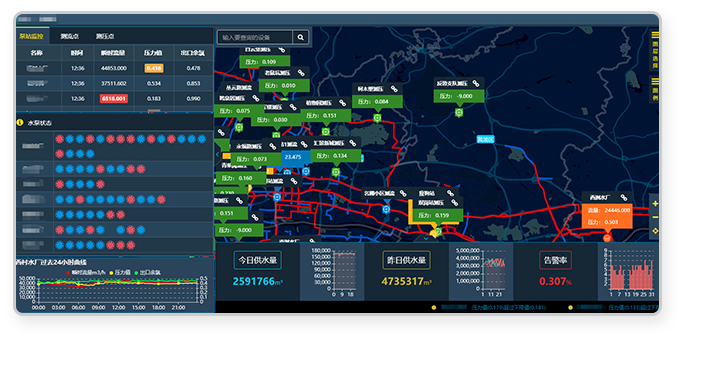Click link icon on orange 西郊水厂 popup
Screen dimensions: 718x366
624,197
